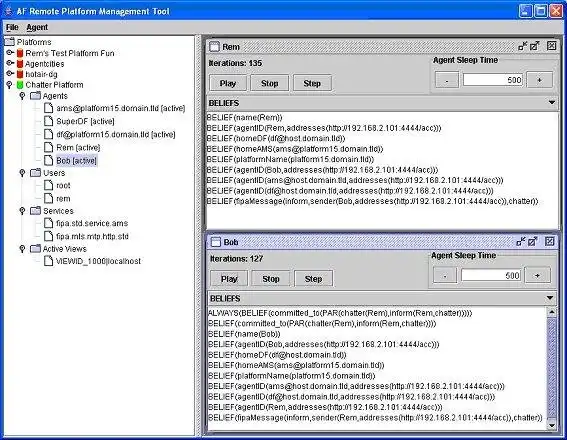Viewport: 567px width, 440px height.
Task: Select the ALWAYS(BELIEF(committed_to line in Bob window
Action: tap(340, 313)
